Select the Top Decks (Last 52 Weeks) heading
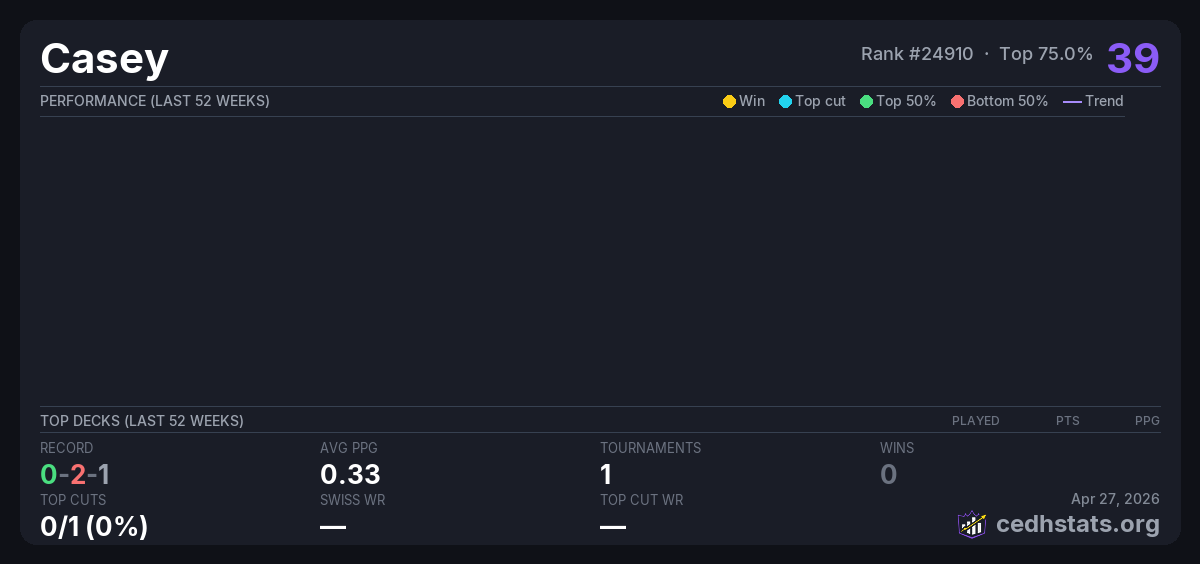This screenshot has width=1200, height=564. [142, 421]
